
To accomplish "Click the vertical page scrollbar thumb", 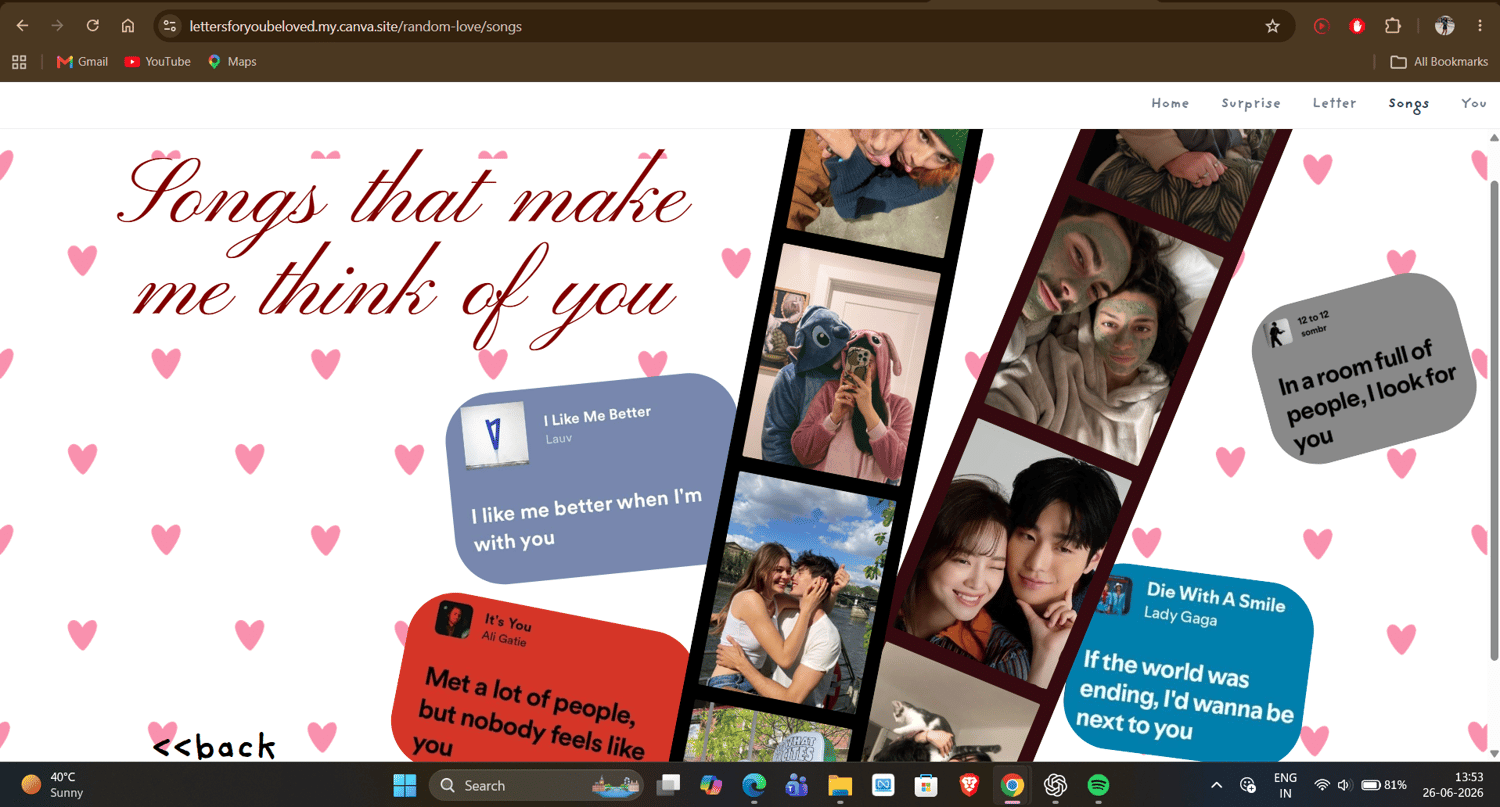I will click(1494, 420).
